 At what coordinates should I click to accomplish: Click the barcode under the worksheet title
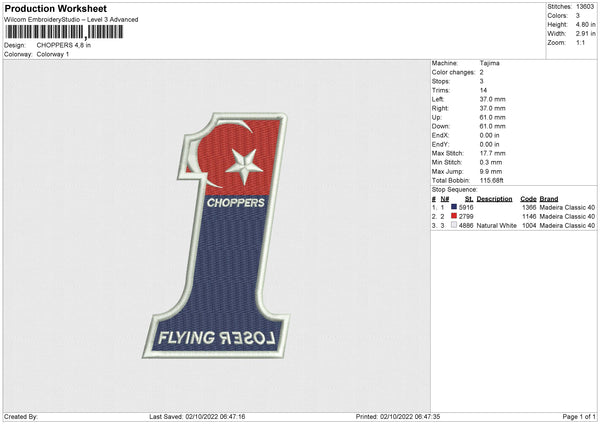(x=61, y=32)
